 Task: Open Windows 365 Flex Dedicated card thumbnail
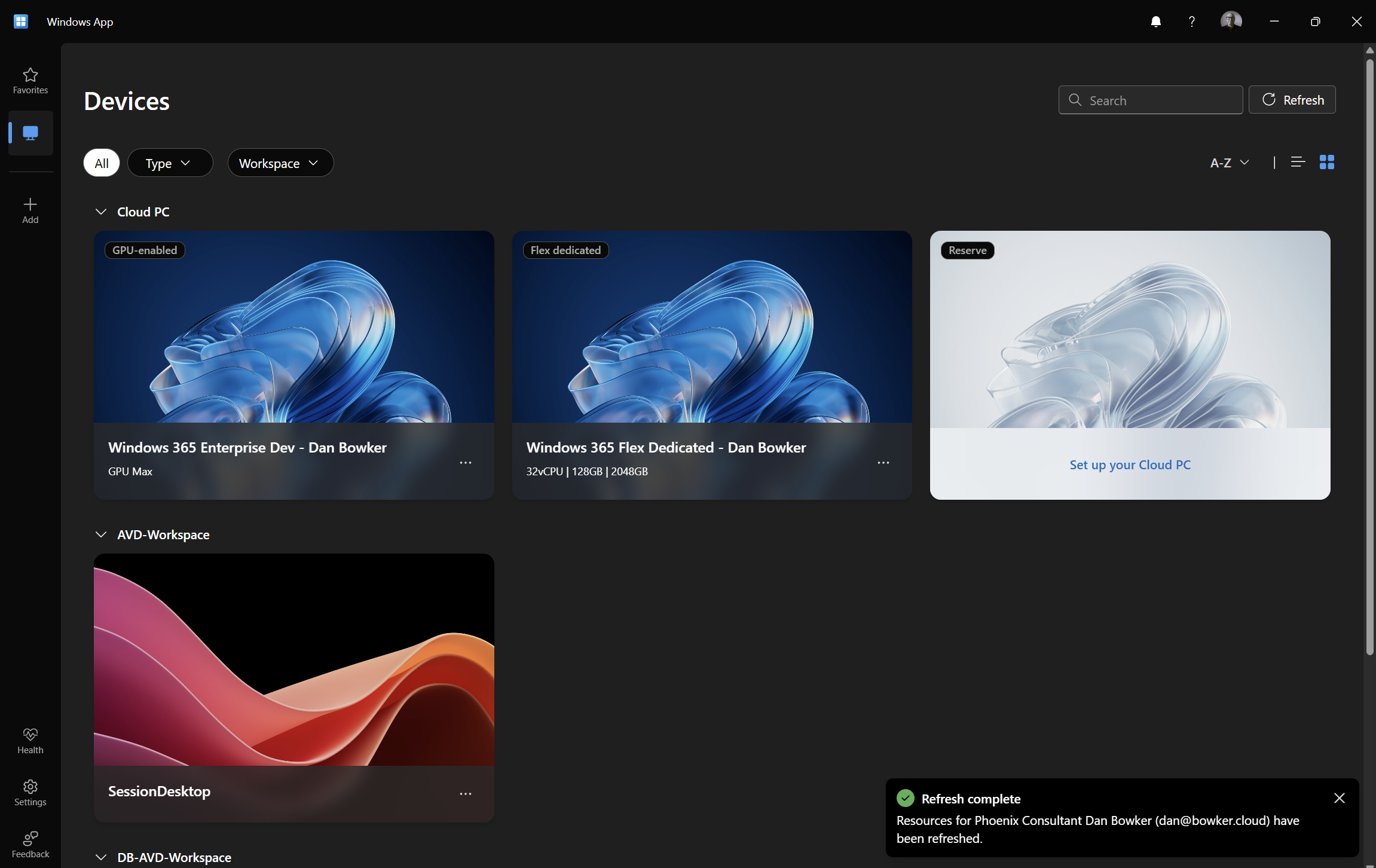[712, 327]
